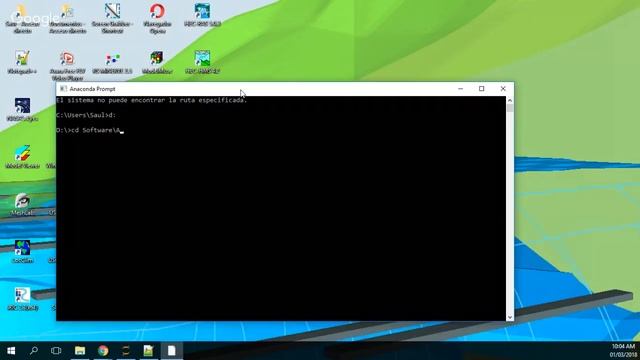Open the Windows Start menu
This screenshot has width=640, height=360.
coord(11,351)
